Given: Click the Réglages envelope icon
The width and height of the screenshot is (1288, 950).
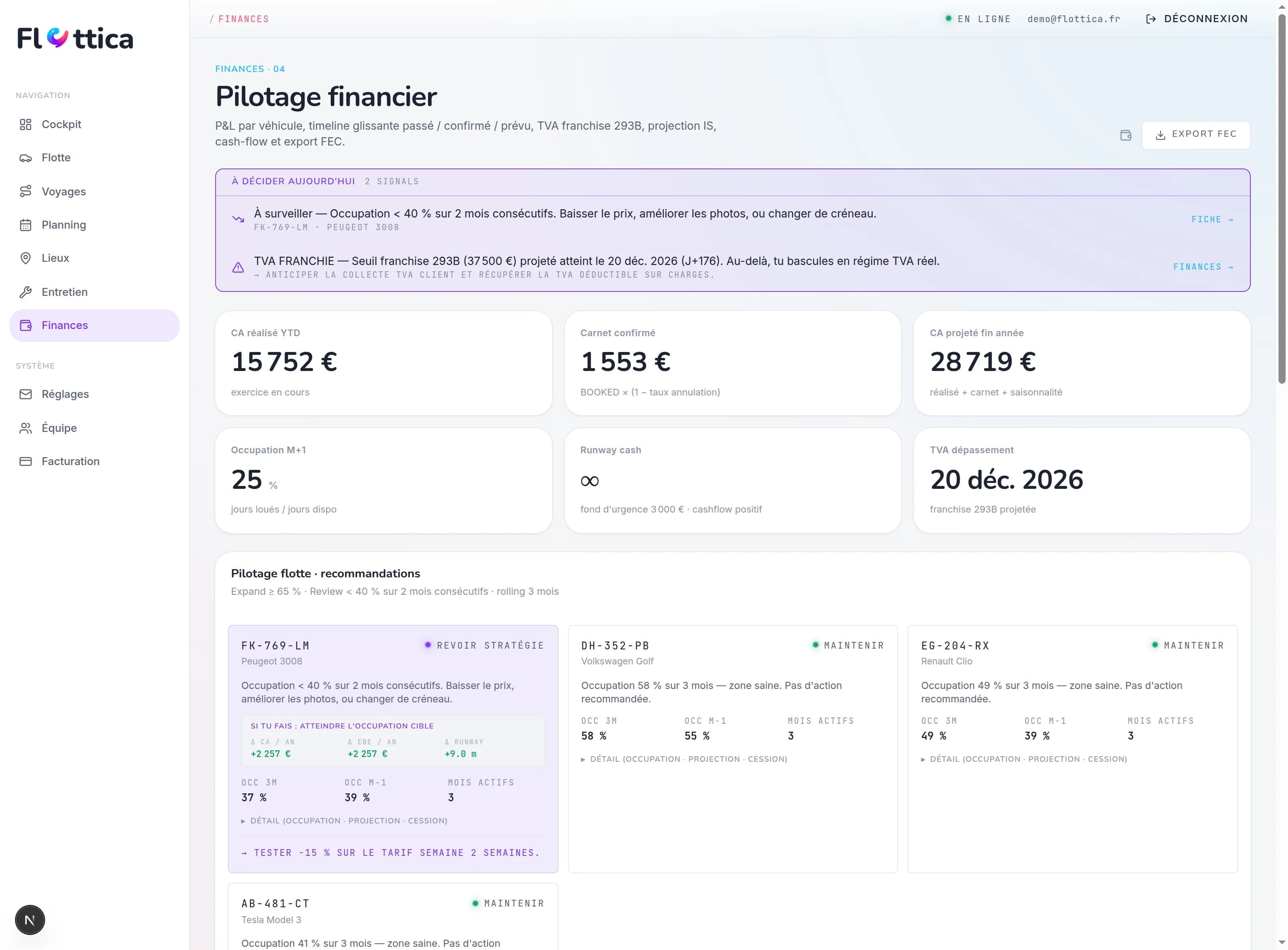Looking at the screenshot, I should pos(25,394).
